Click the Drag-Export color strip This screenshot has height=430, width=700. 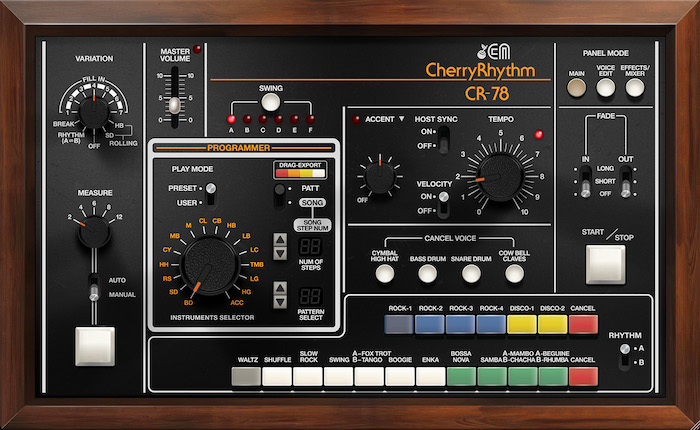click(x=299, y=172)
